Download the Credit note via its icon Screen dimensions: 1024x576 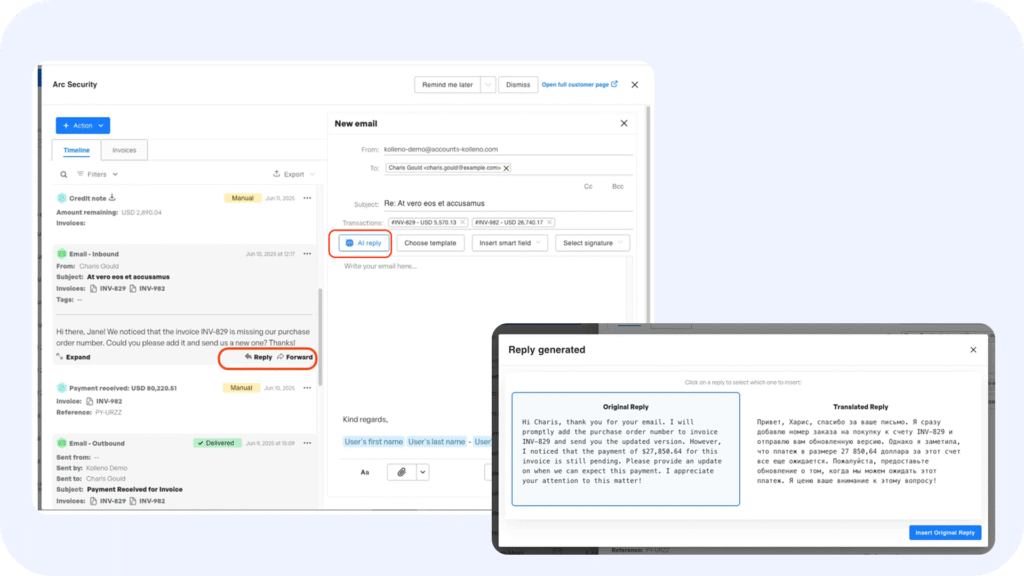[x=112, y=198]
